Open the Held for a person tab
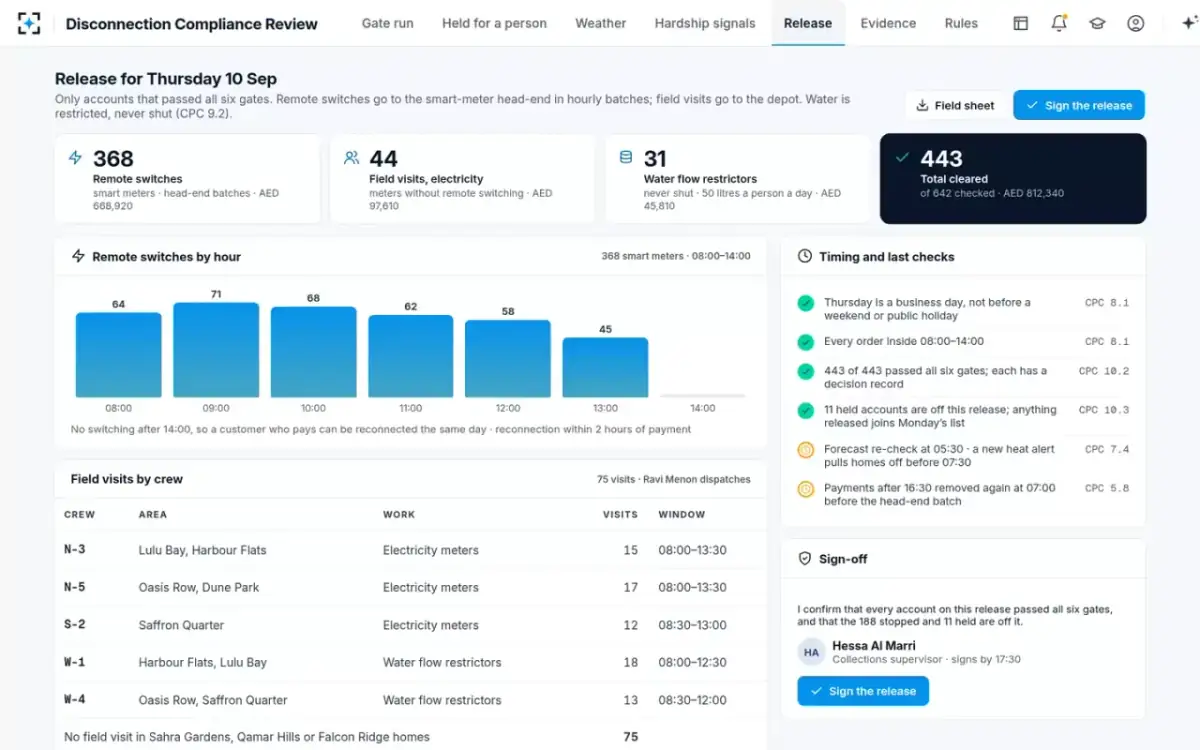The image size is (1200, 750). [494, 23]
